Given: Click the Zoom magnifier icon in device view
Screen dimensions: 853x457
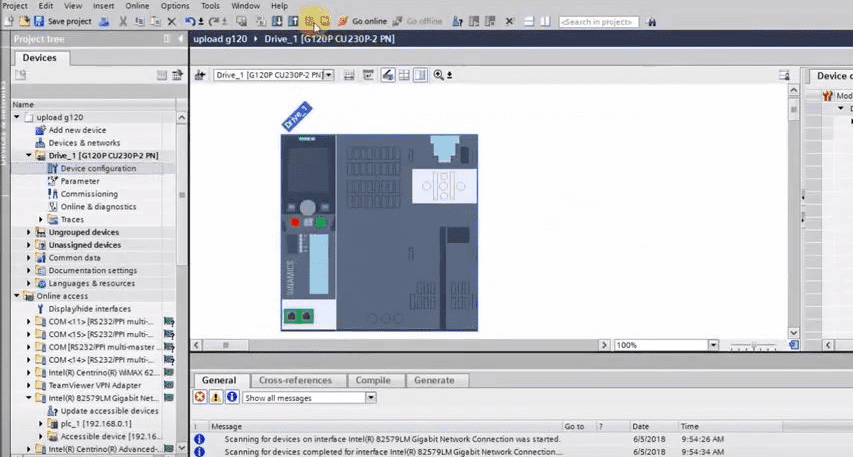Looking at the screenshot, I should [x=438, y=75].
